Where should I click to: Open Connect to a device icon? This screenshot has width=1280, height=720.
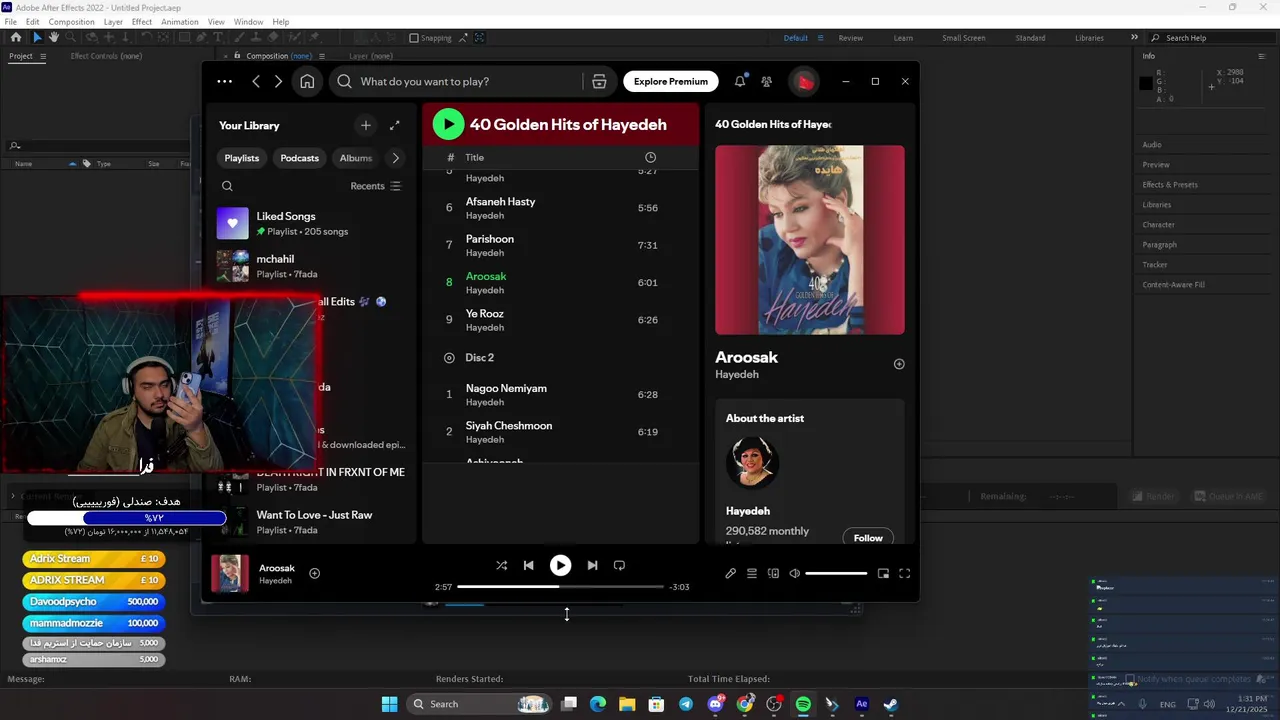(773, 573)
